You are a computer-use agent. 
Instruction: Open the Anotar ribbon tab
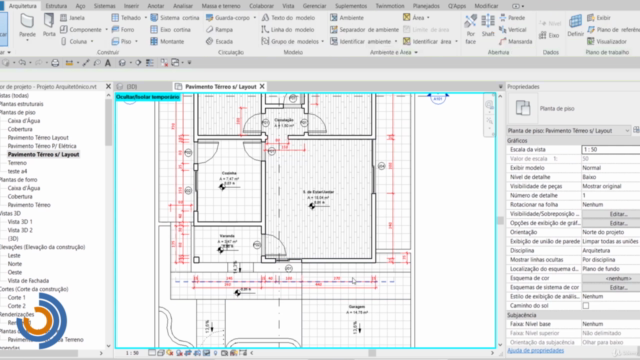156,6
